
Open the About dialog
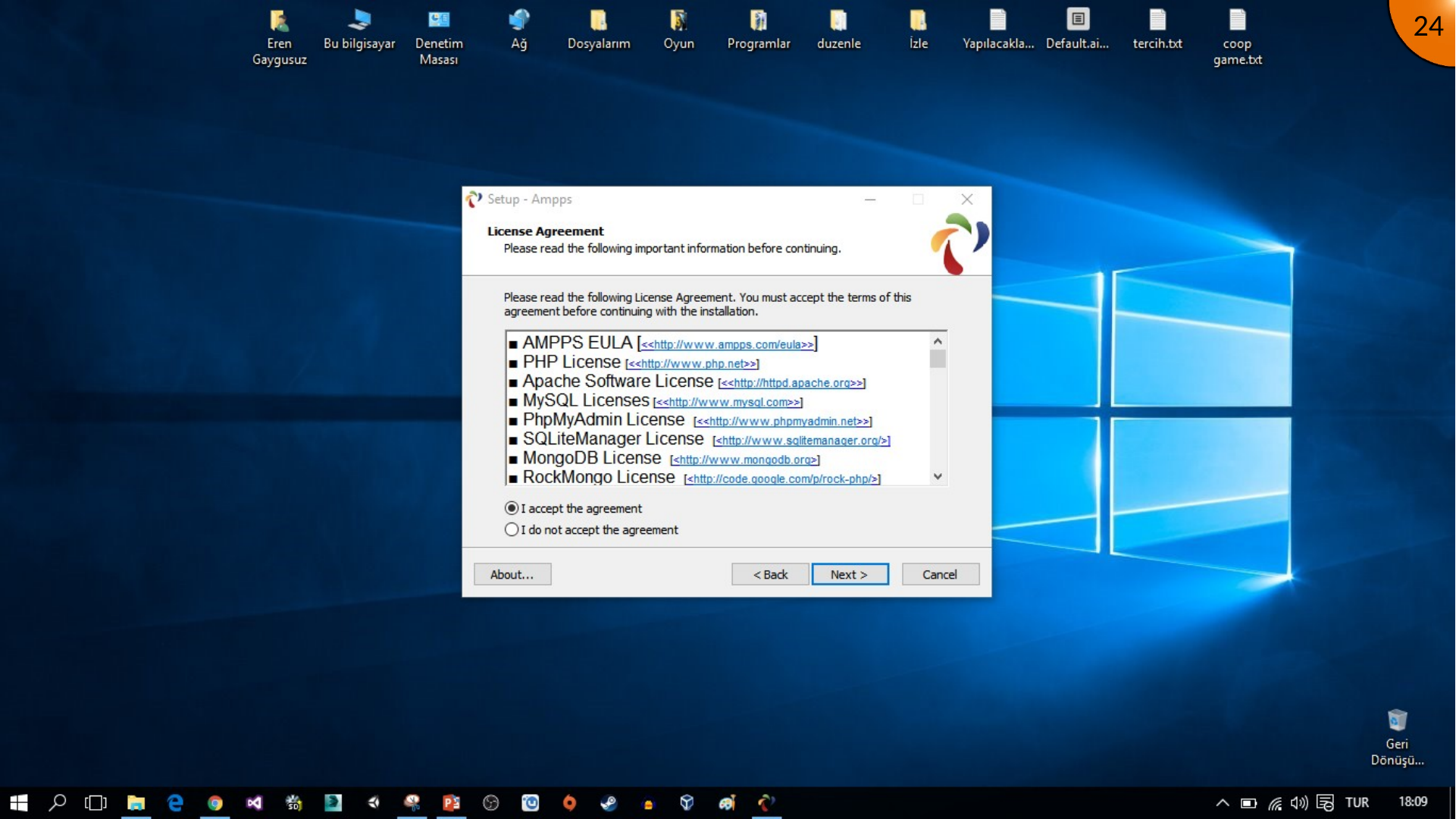[512, 574]
